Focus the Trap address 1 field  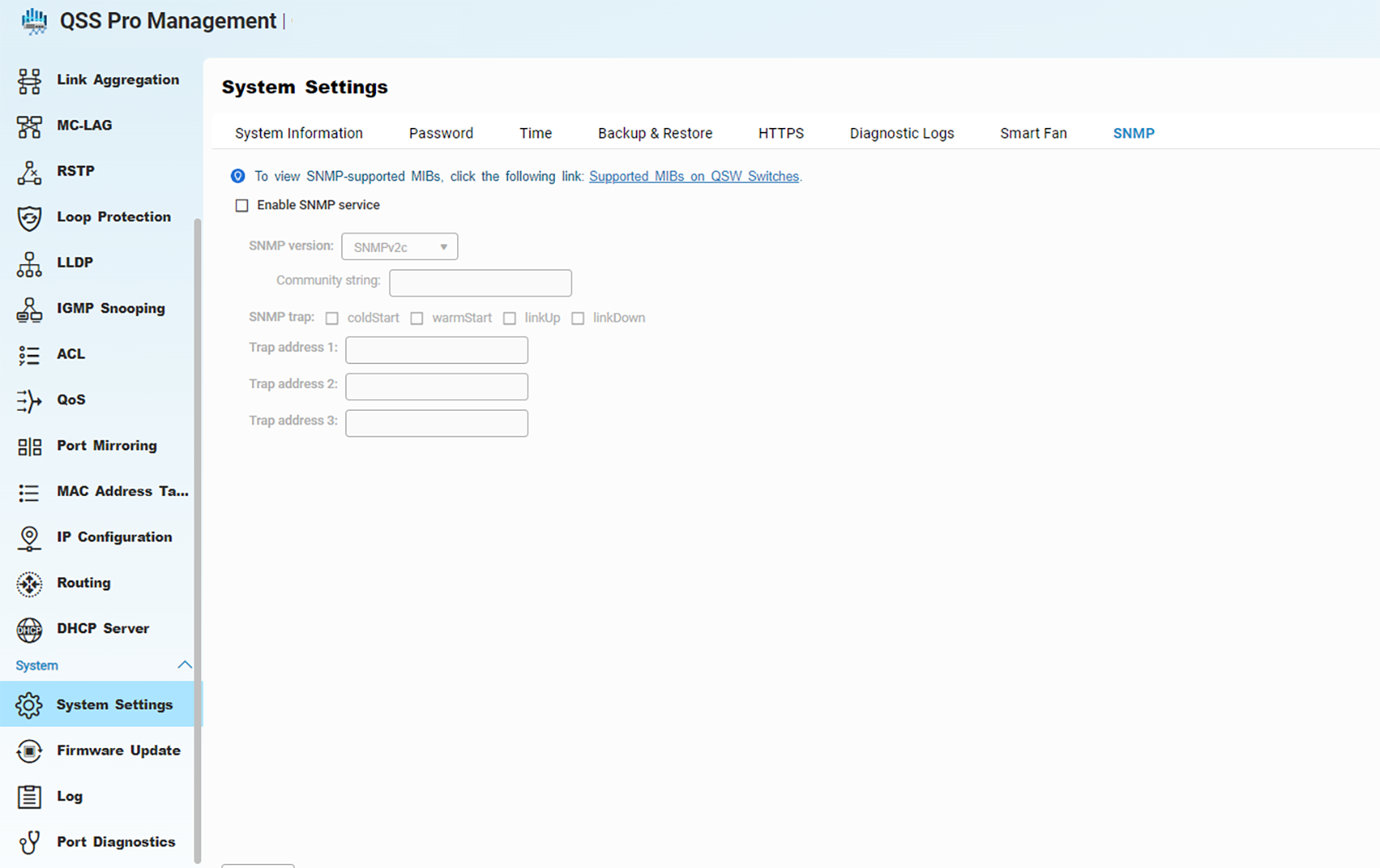(436, 350)
